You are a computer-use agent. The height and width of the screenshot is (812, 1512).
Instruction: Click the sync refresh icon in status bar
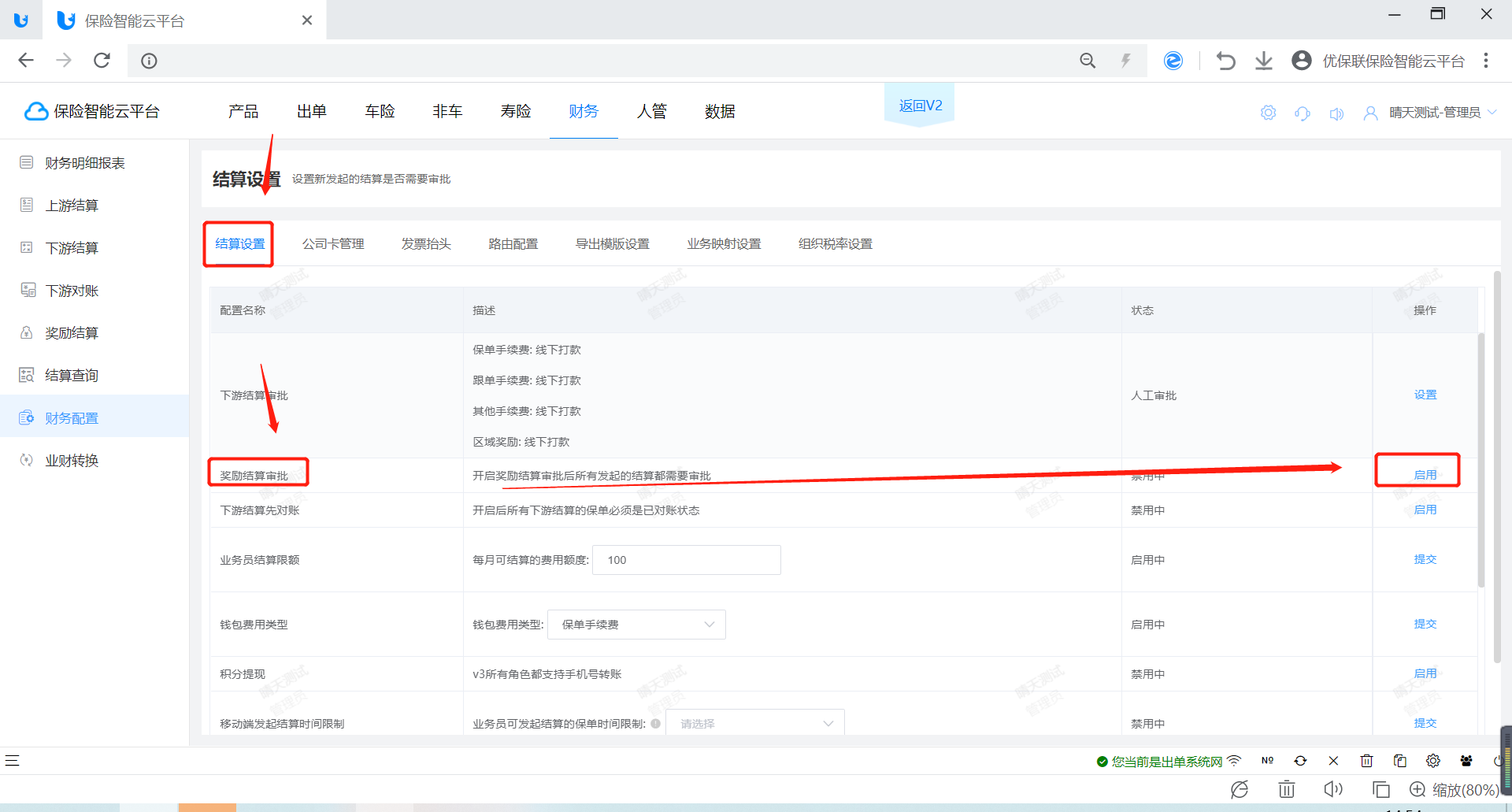(1300, 761)
